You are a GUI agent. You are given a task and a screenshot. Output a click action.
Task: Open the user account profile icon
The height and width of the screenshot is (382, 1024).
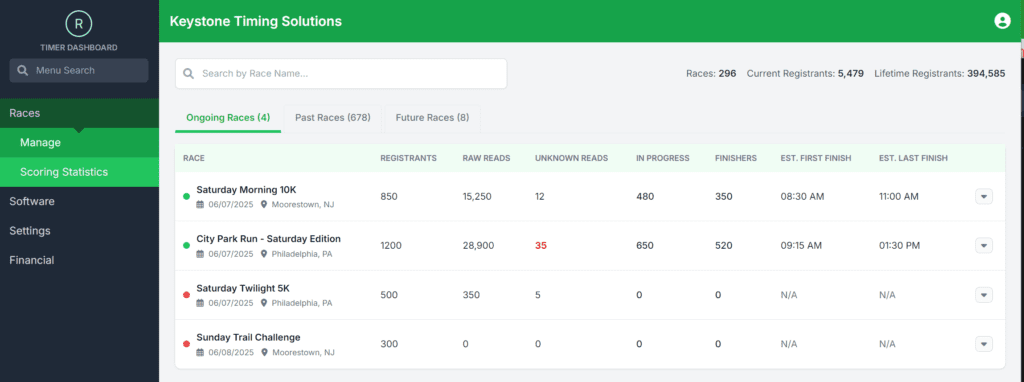point(1002,21)
